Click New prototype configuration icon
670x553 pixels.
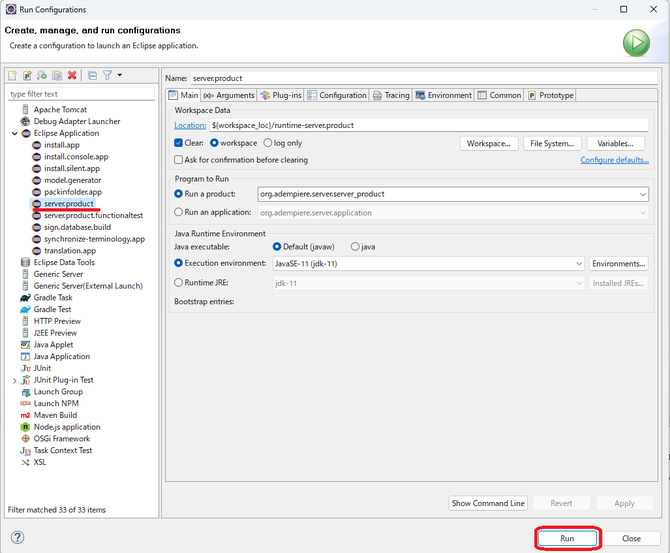tap(27, 75)
